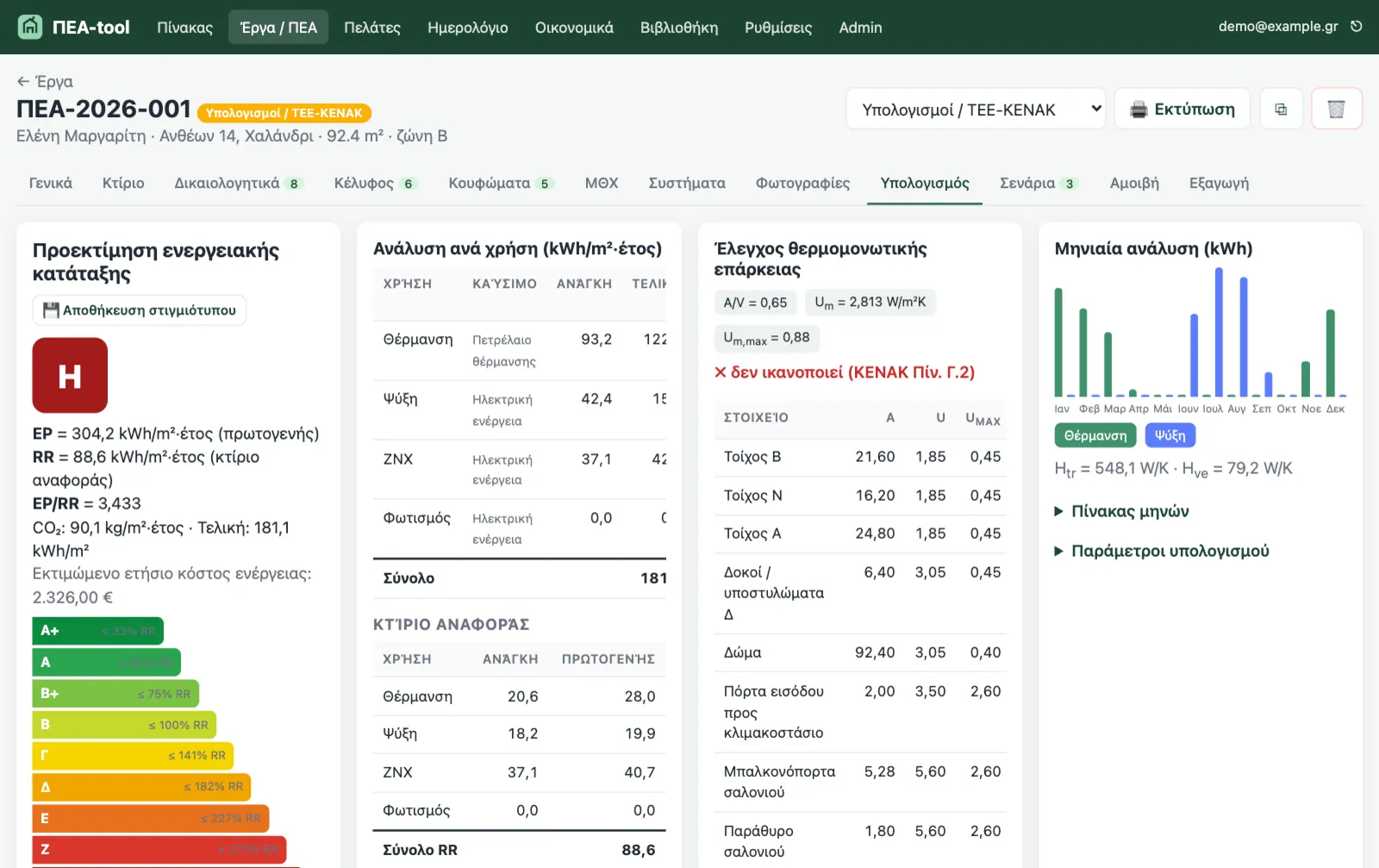
Task: Toggle the Θέρμανση chart legend chip
Action: point(1095,435)
